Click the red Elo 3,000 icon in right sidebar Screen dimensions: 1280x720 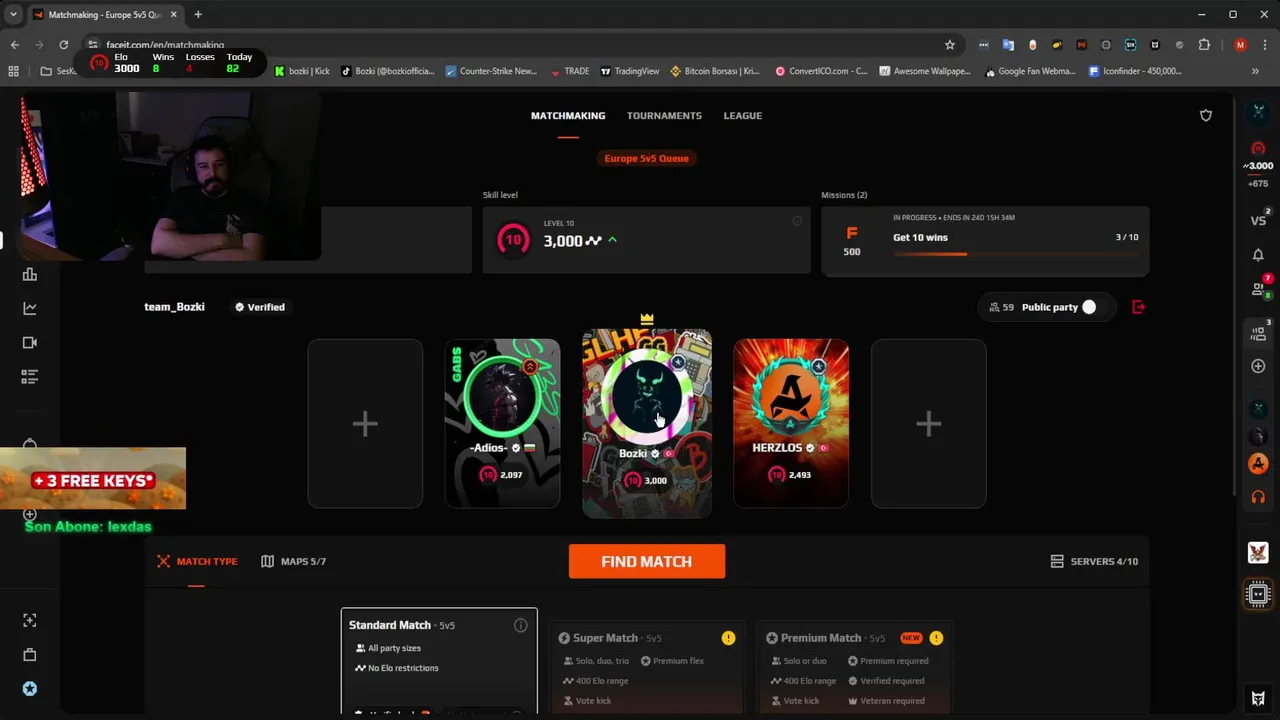1258,149
